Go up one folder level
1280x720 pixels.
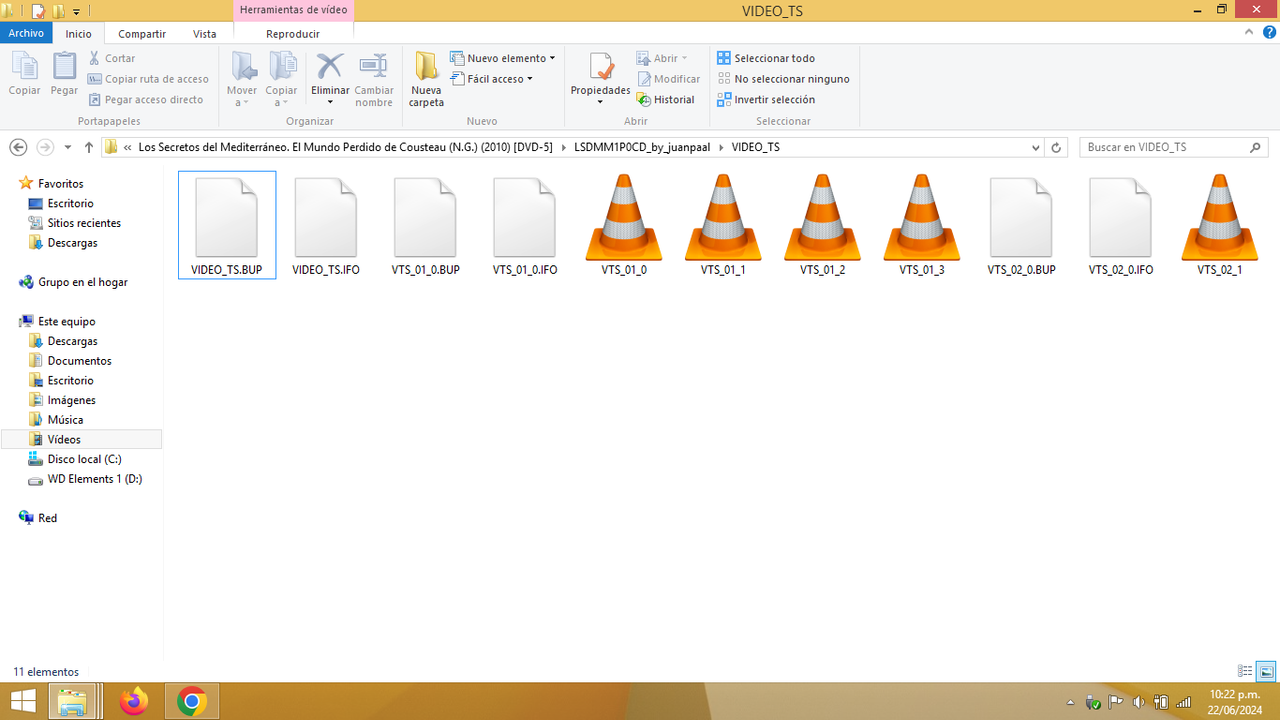coord(89,147)
